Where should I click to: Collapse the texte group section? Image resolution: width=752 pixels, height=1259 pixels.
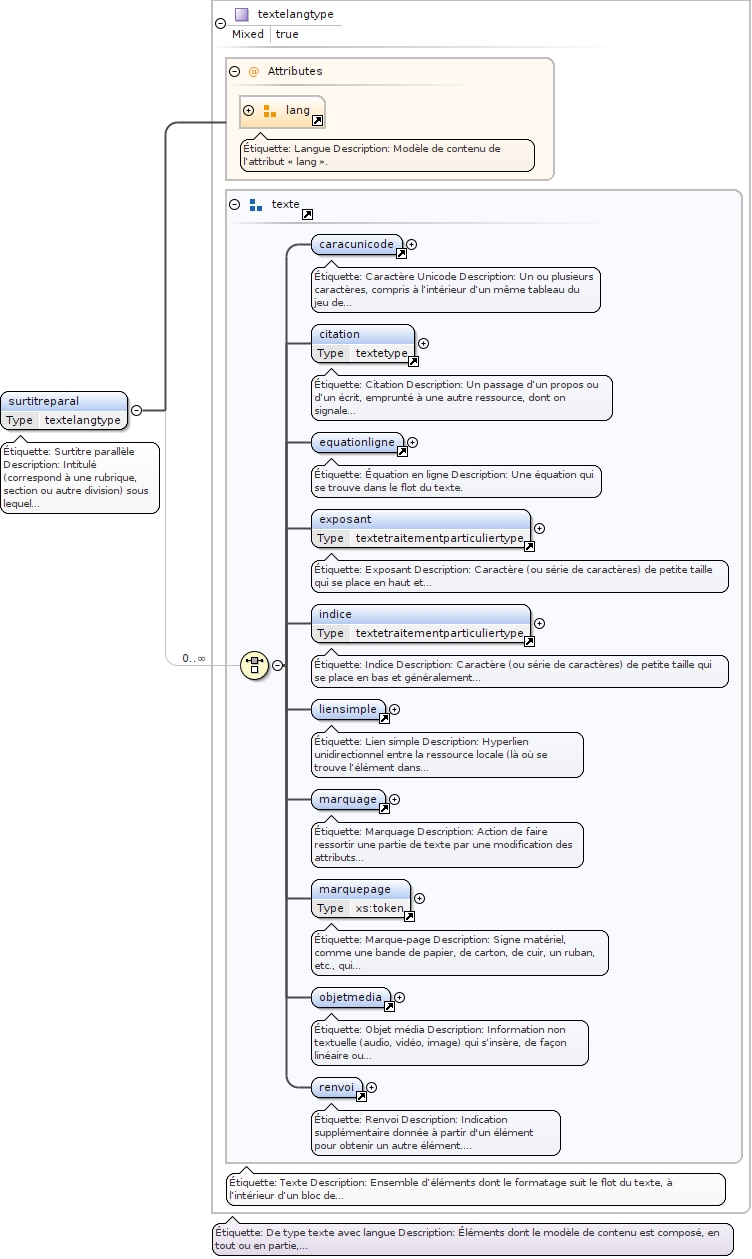pos(235,204)
